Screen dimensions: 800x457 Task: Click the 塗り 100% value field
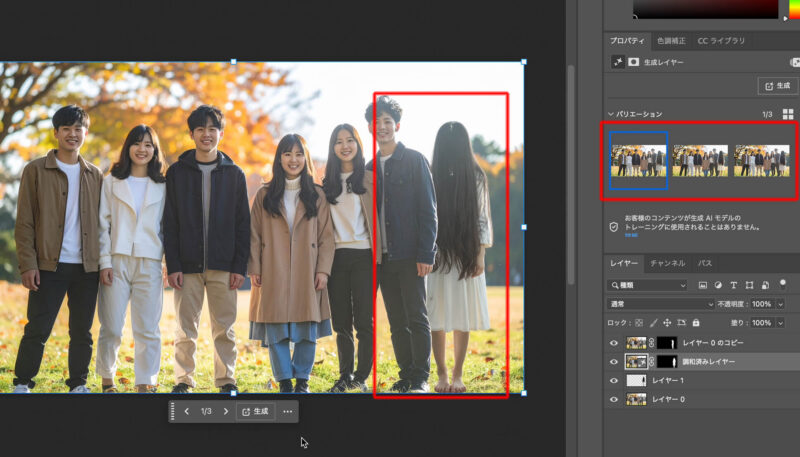[761, 323]
